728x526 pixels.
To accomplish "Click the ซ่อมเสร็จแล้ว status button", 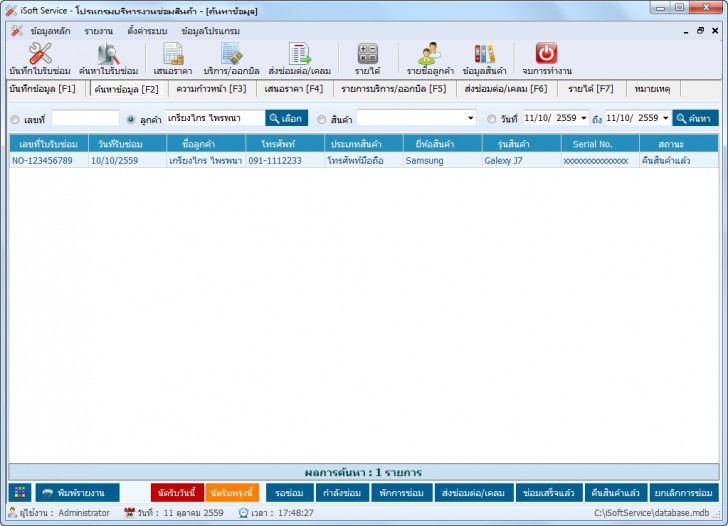I will point(548,493).
